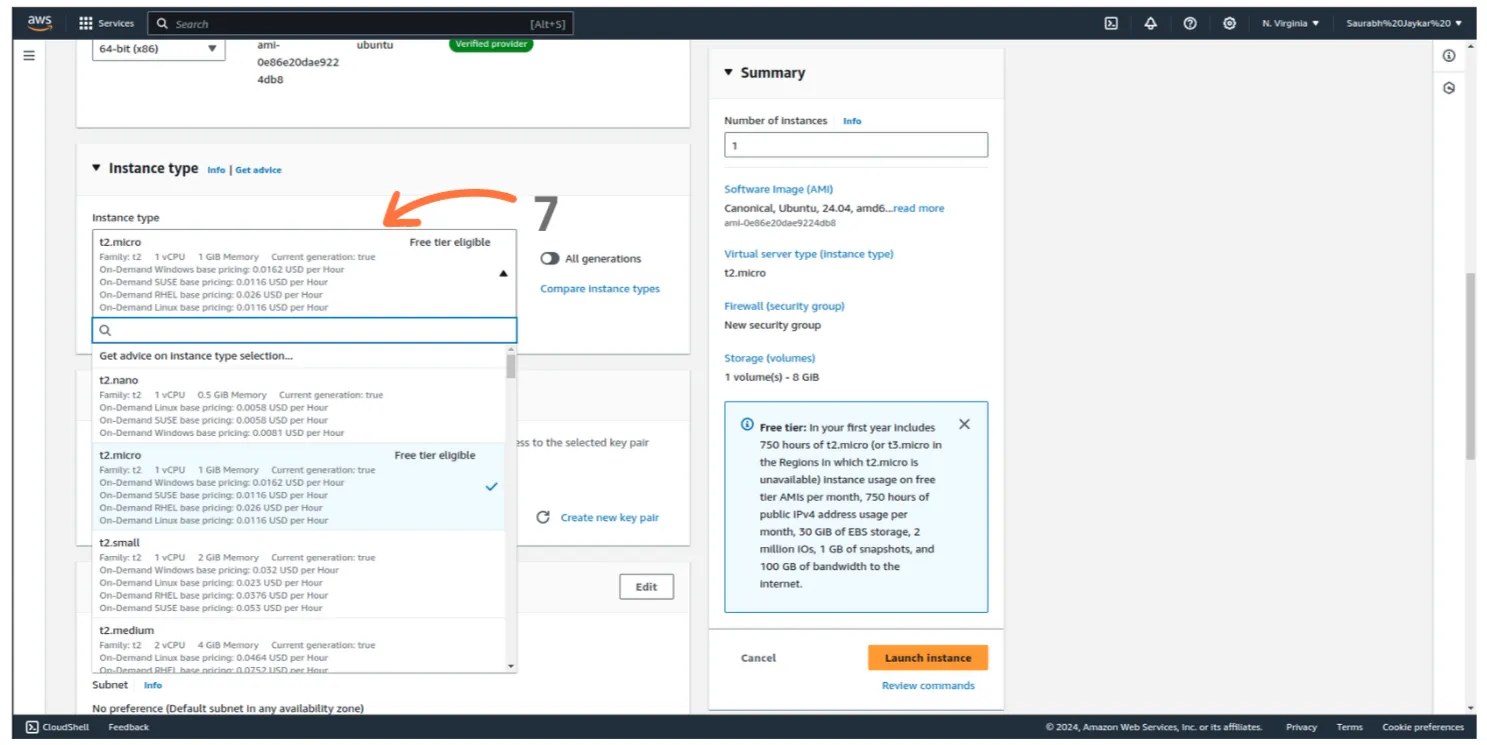Viewport: 1487px width, 745px height.
Task: Open the 64-bit (x86) architecture dropdown
Action: click(x=159, y=48)
